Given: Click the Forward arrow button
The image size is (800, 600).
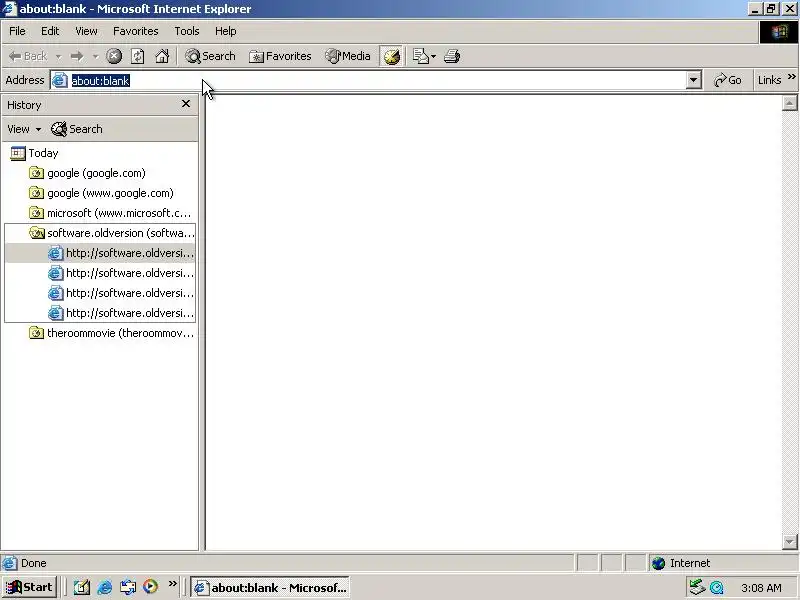Looking at the screenshot, I should tap(77, 56).
